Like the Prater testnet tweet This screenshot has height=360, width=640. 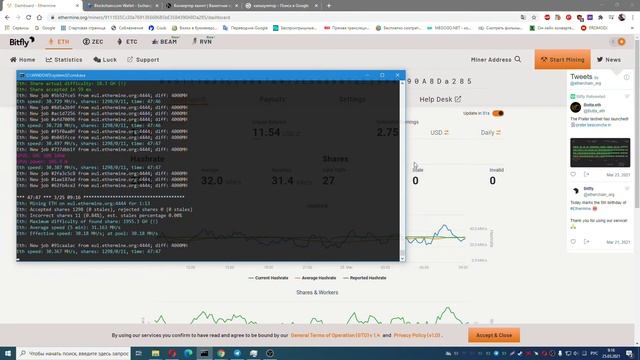[x=573, y=174]
